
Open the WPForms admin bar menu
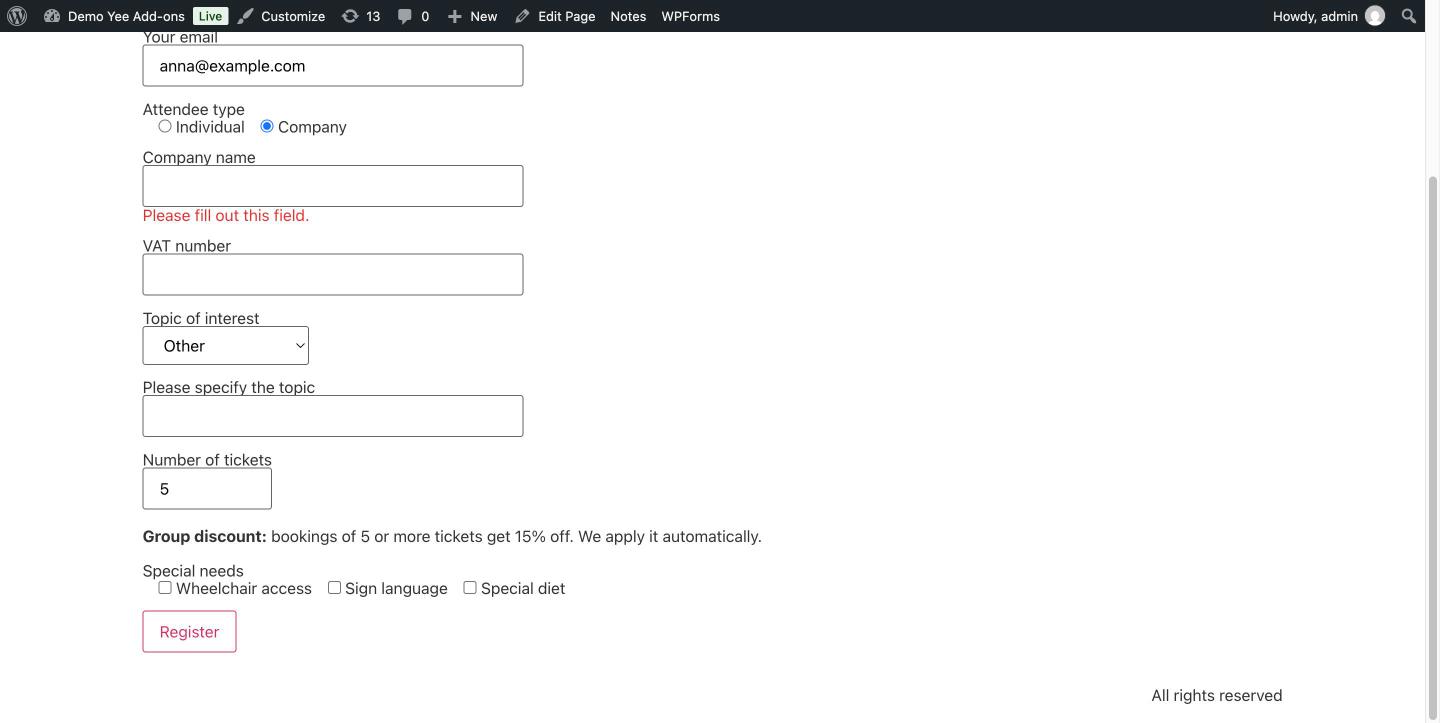pyautogui.click(x=690, y=16)
